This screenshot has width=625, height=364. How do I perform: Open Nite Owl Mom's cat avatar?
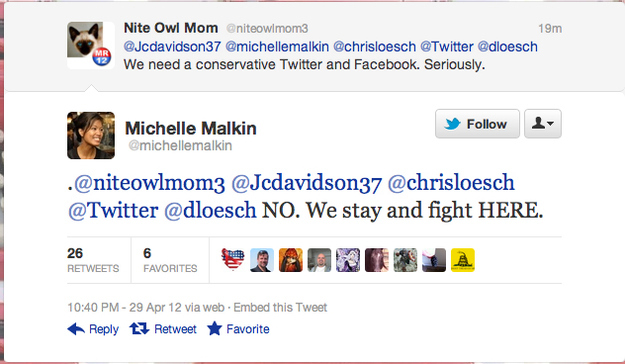point(91,45)
